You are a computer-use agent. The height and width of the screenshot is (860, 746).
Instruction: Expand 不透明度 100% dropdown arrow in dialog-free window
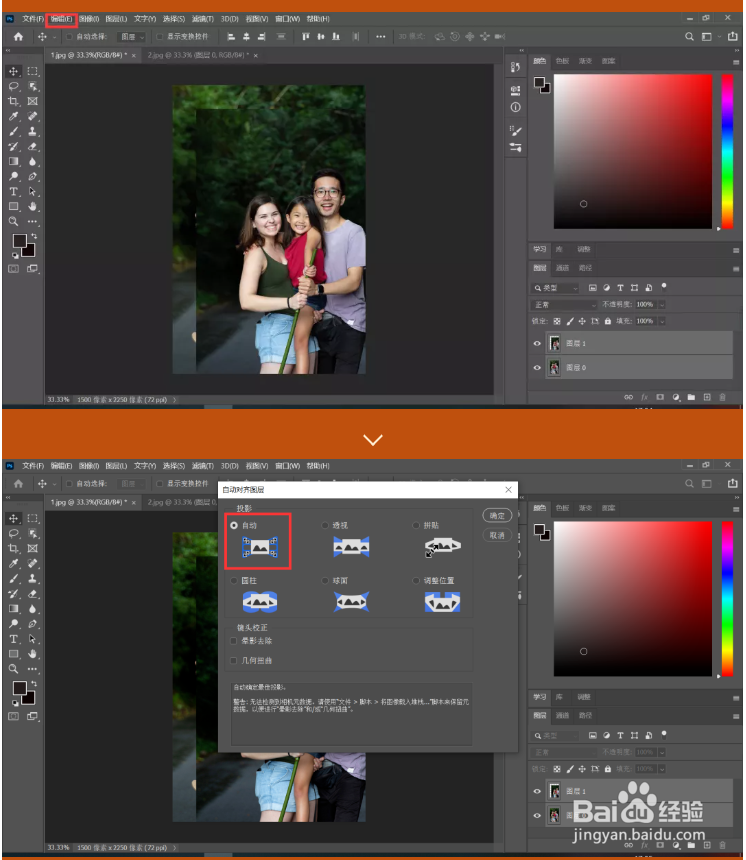tap(662, 304)
